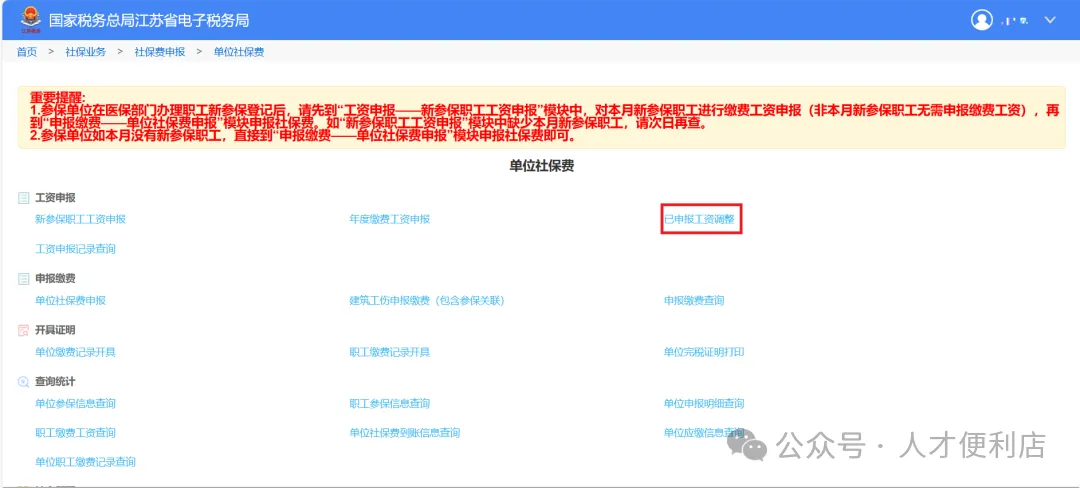Open 职工参保信息查询 link

(390, 403)
